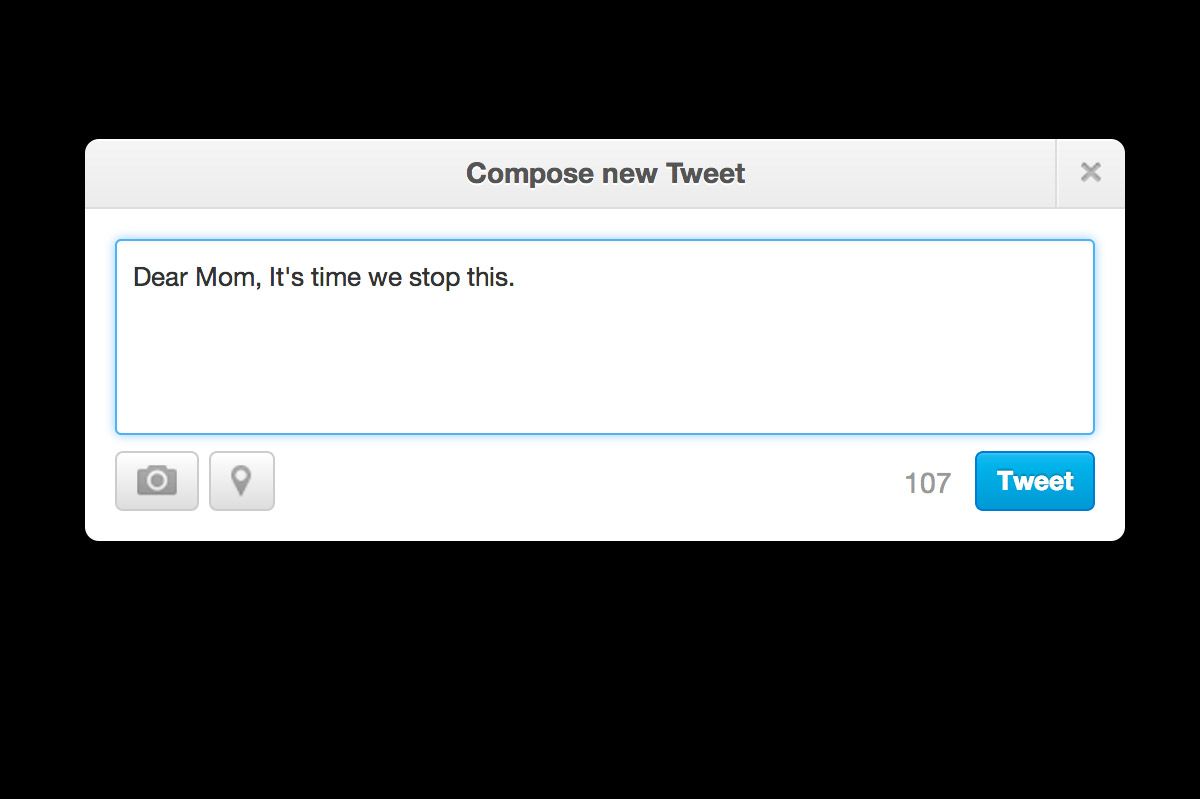
Task: Tag your location with the pin icon
Action: pyautogui.click(x=242, y=481)
